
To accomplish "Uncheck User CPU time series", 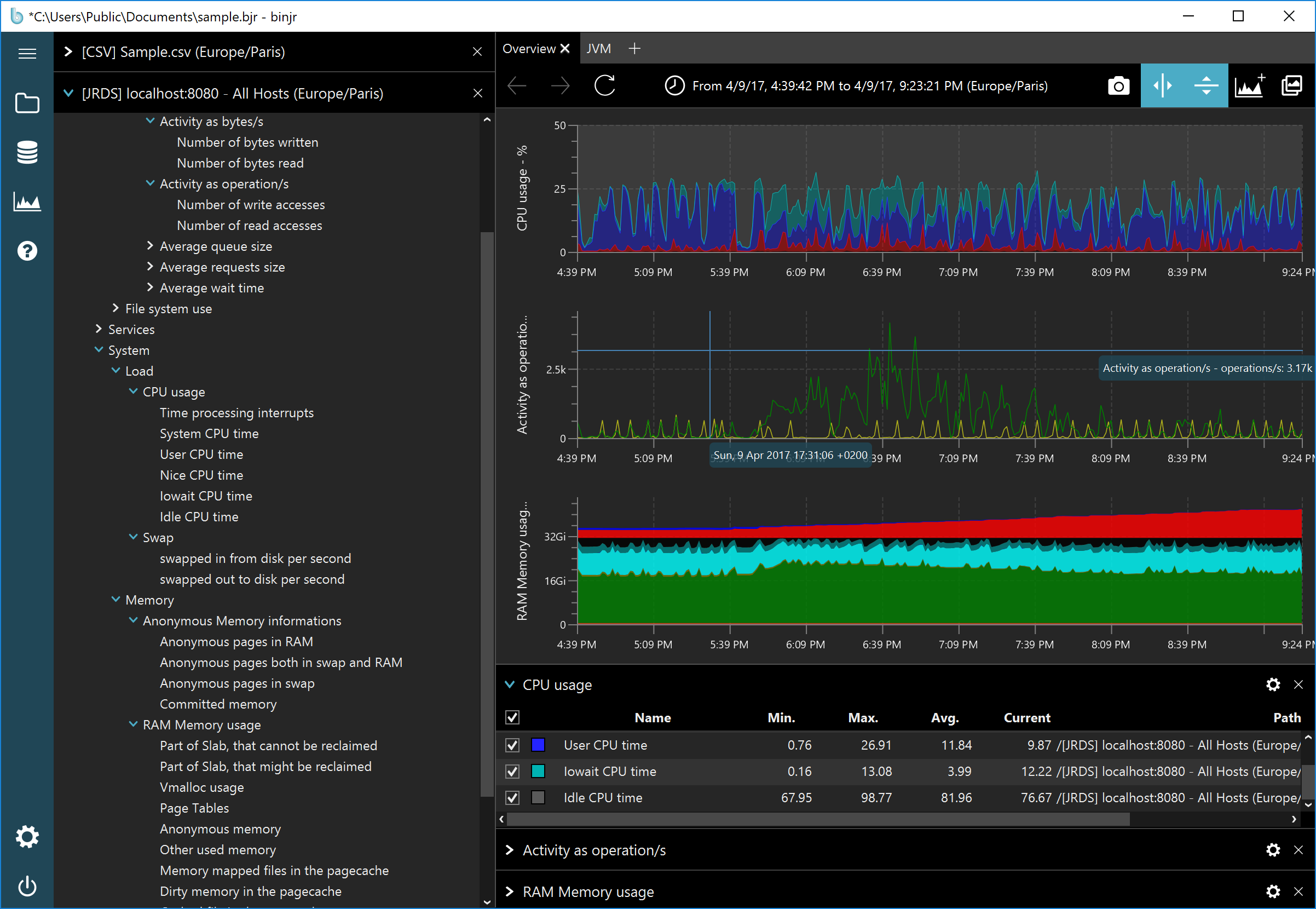I will pyautogui.click(x=512, y=745).
